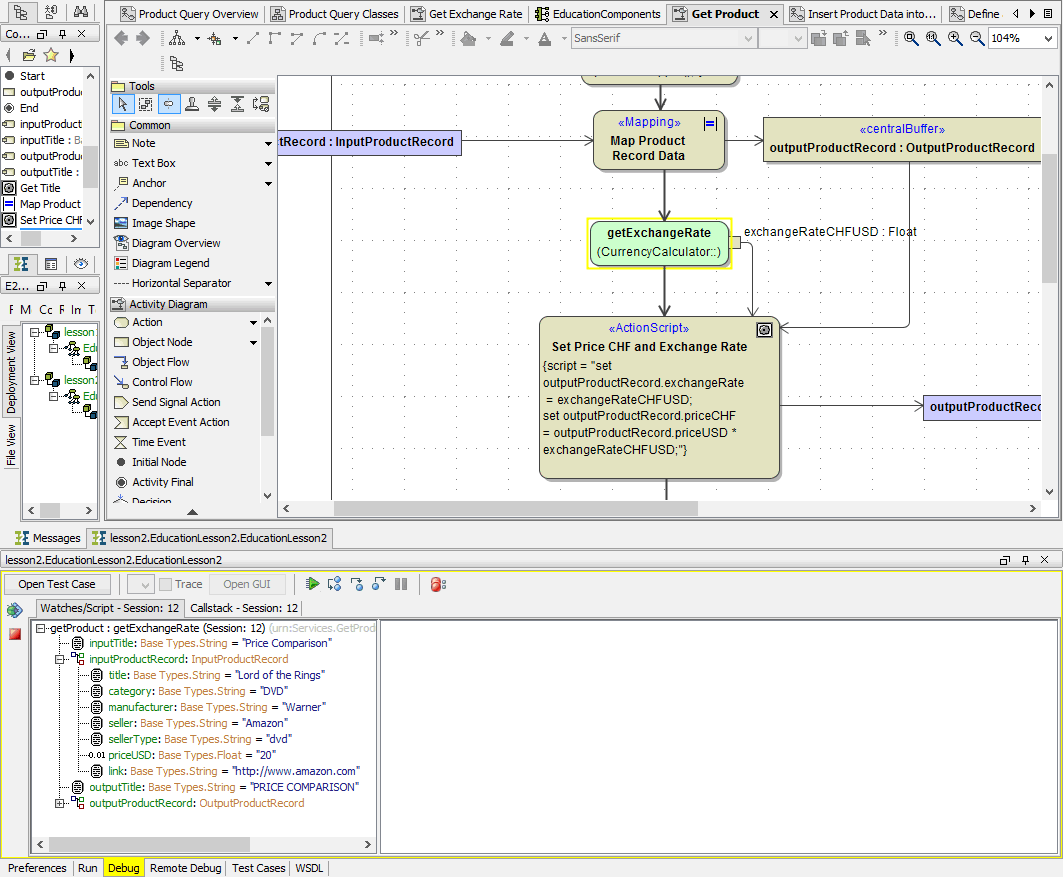The image size is (1063, 877).
Task: Click the binoculars search icon
Action: [81, 12]
